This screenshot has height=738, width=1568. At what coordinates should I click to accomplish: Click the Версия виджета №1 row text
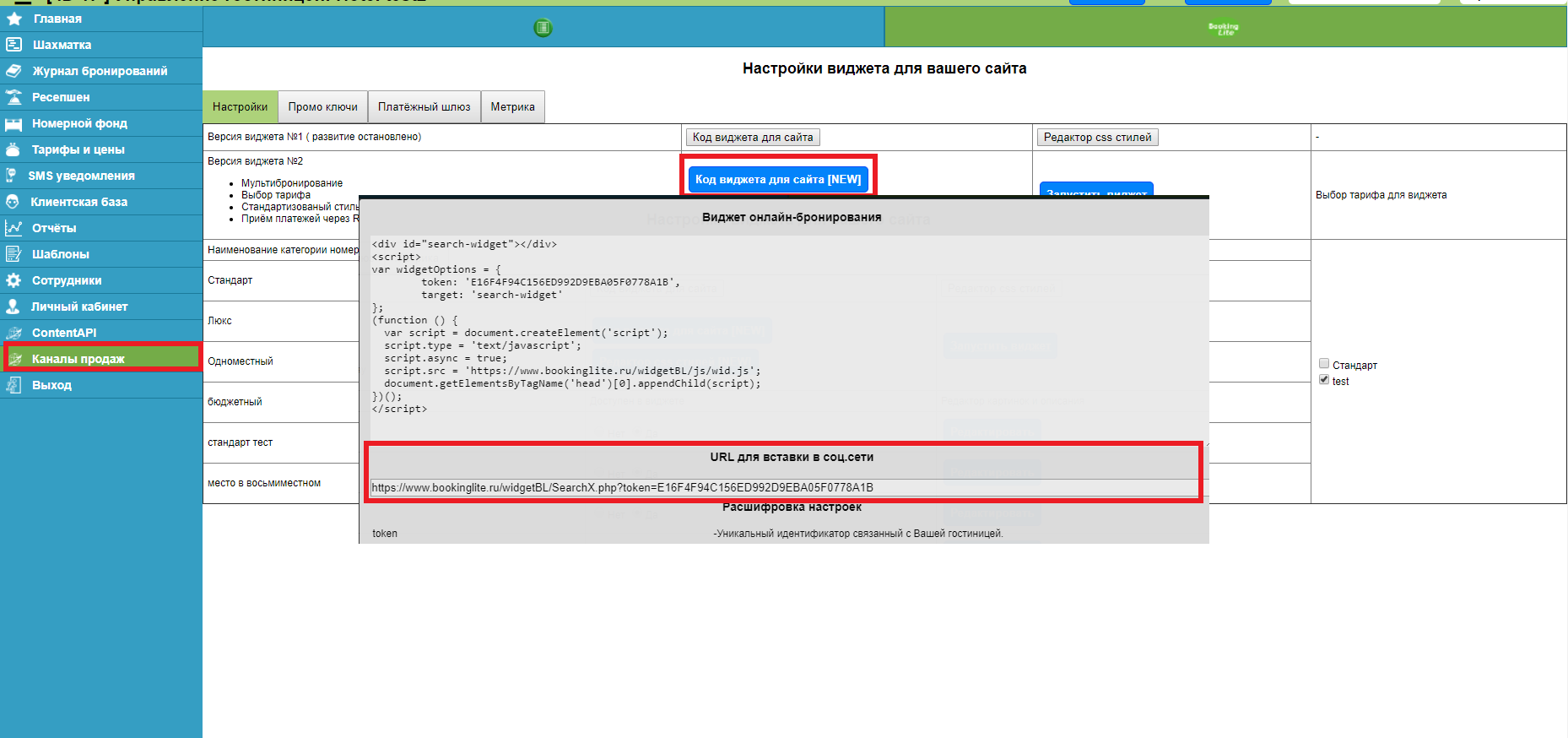[314, 137]
